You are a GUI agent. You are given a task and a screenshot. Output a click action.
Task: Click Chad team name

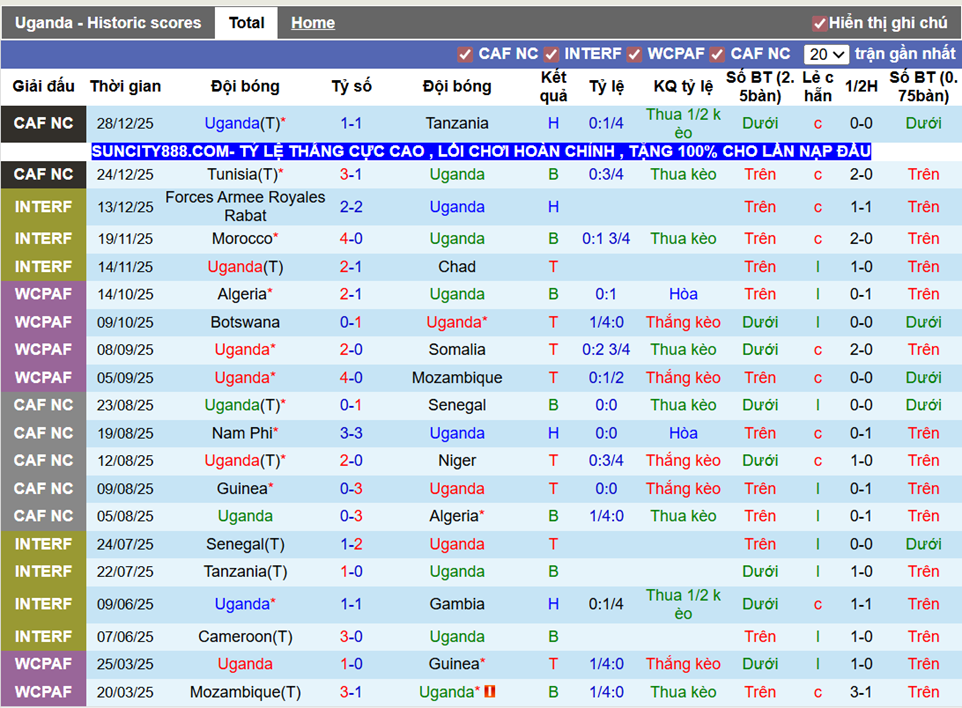point(457,267)
